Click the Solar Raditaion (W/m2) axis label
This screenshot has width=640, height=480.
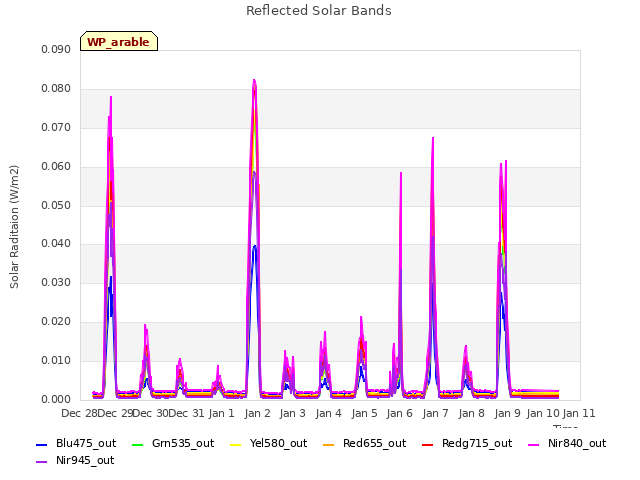(14, 227)
